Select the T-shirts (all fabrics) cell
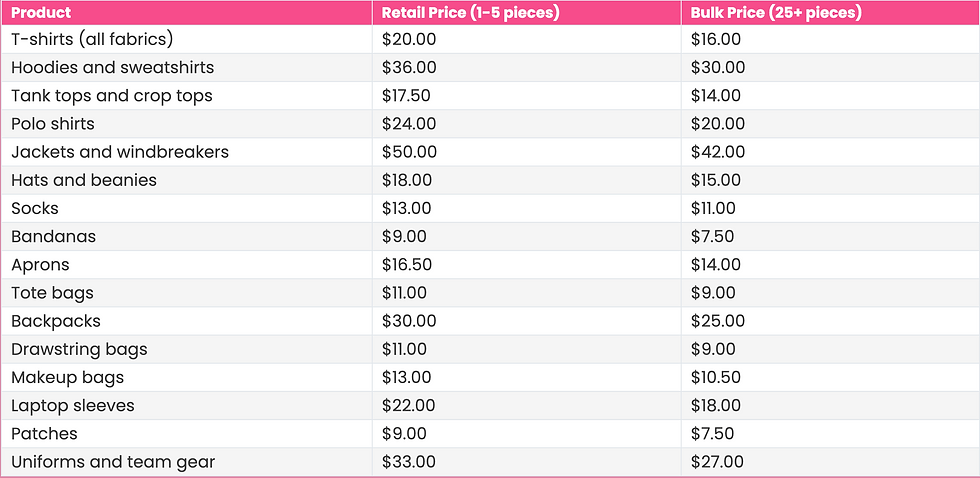980x478 pixels. pos(92,39)
